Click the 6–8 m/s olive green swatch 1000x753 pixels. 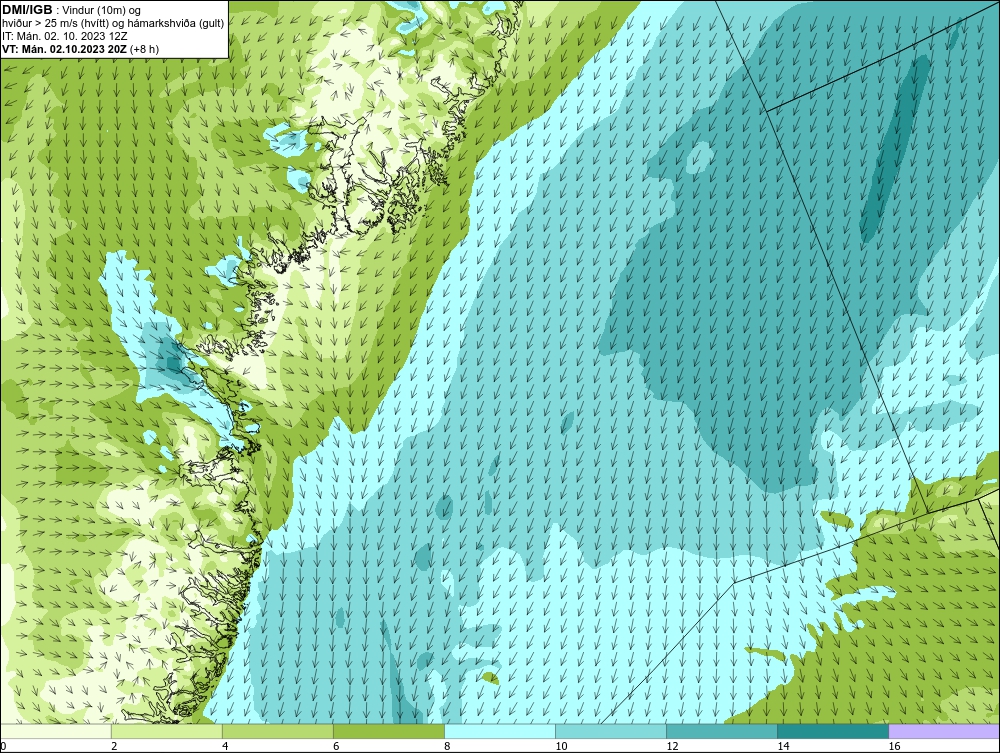(x=389, y=731)
